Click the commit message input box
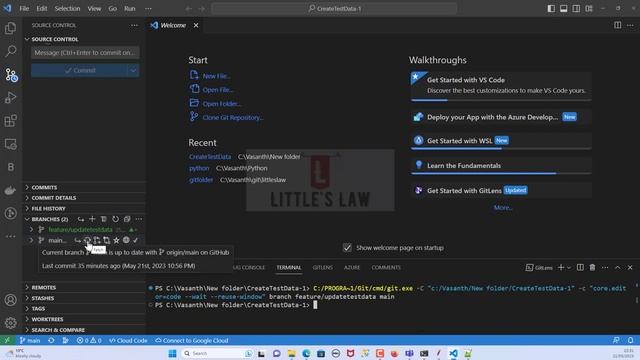The width and height of the screenshot is (640, 360). 85,53
